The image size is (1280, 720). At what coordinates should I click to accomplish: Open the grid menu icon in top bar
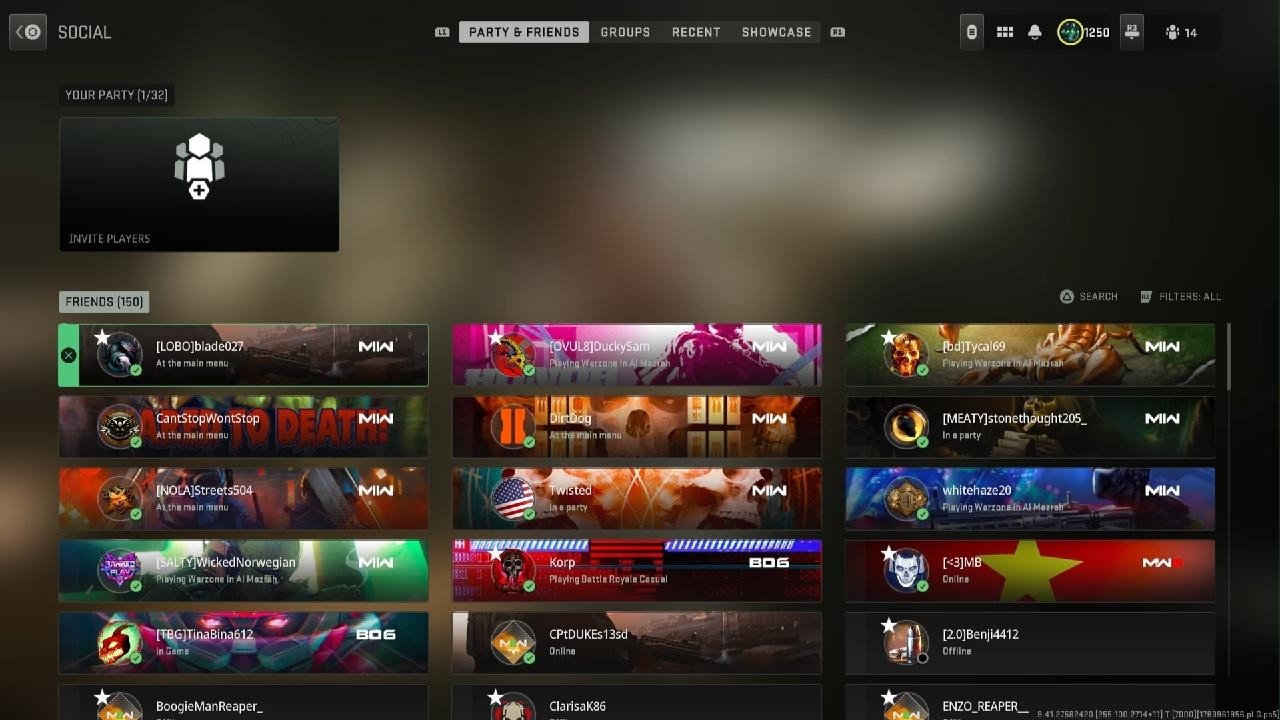1005,32
